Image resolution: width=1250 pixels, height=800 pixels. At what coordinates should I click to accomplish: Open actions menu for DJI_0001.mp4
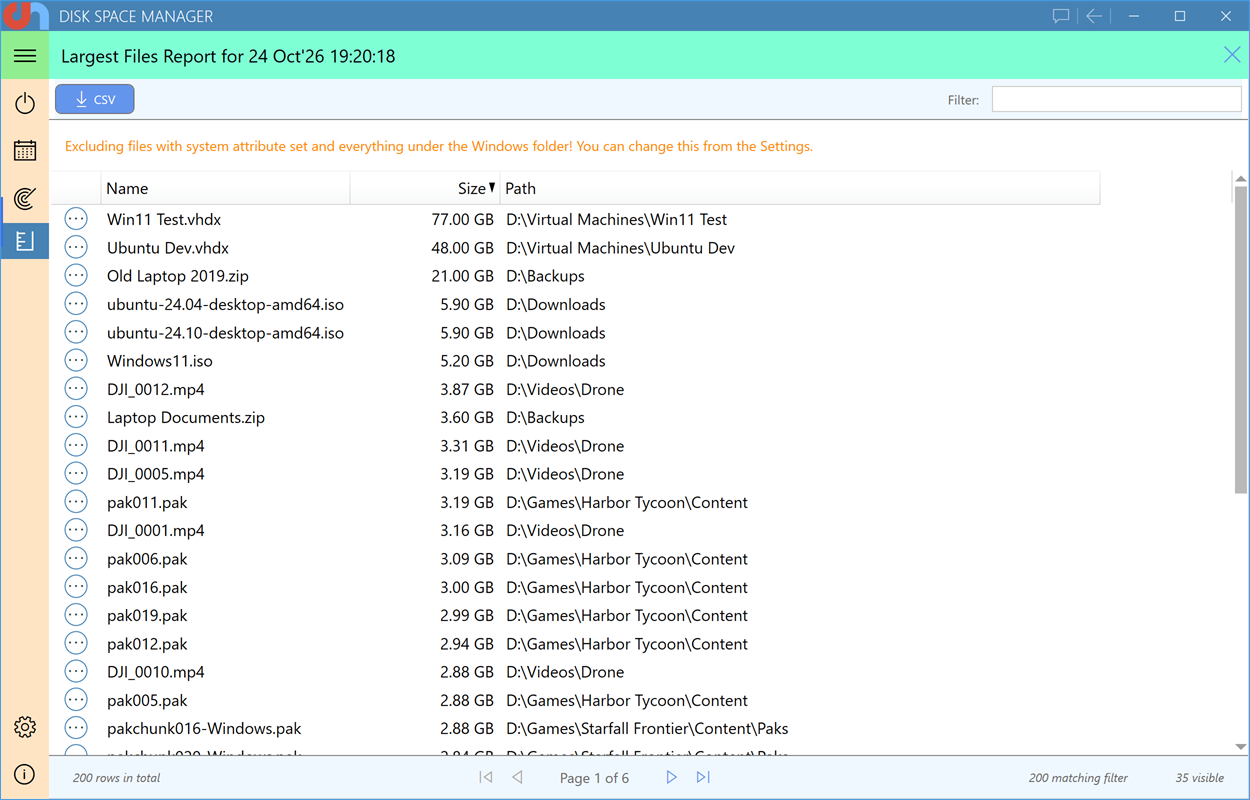click(76, 530)
